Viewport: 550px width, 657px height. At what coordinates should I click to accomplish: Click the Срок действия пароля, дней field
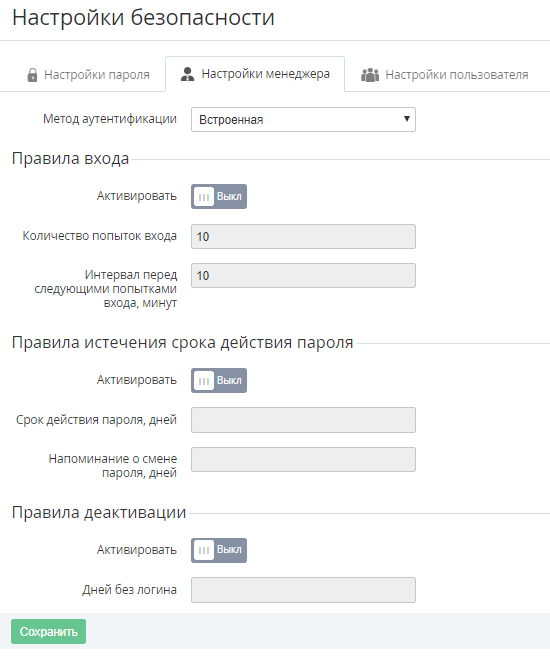[303, 420]
